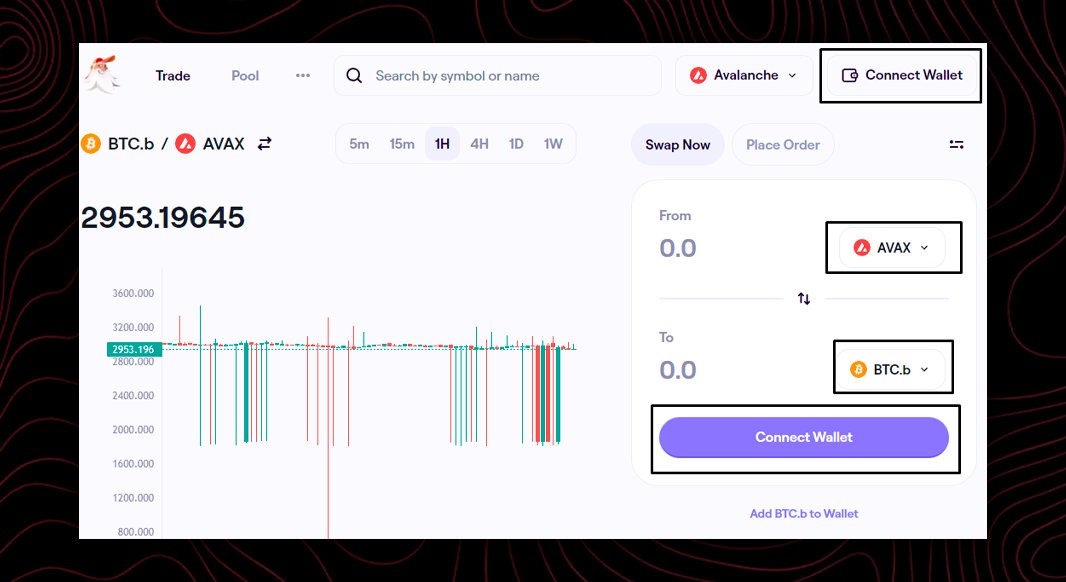Screen dimensions: 1066x582
Task: Click the chevron next to AVAX token
Action: (924, 248)
